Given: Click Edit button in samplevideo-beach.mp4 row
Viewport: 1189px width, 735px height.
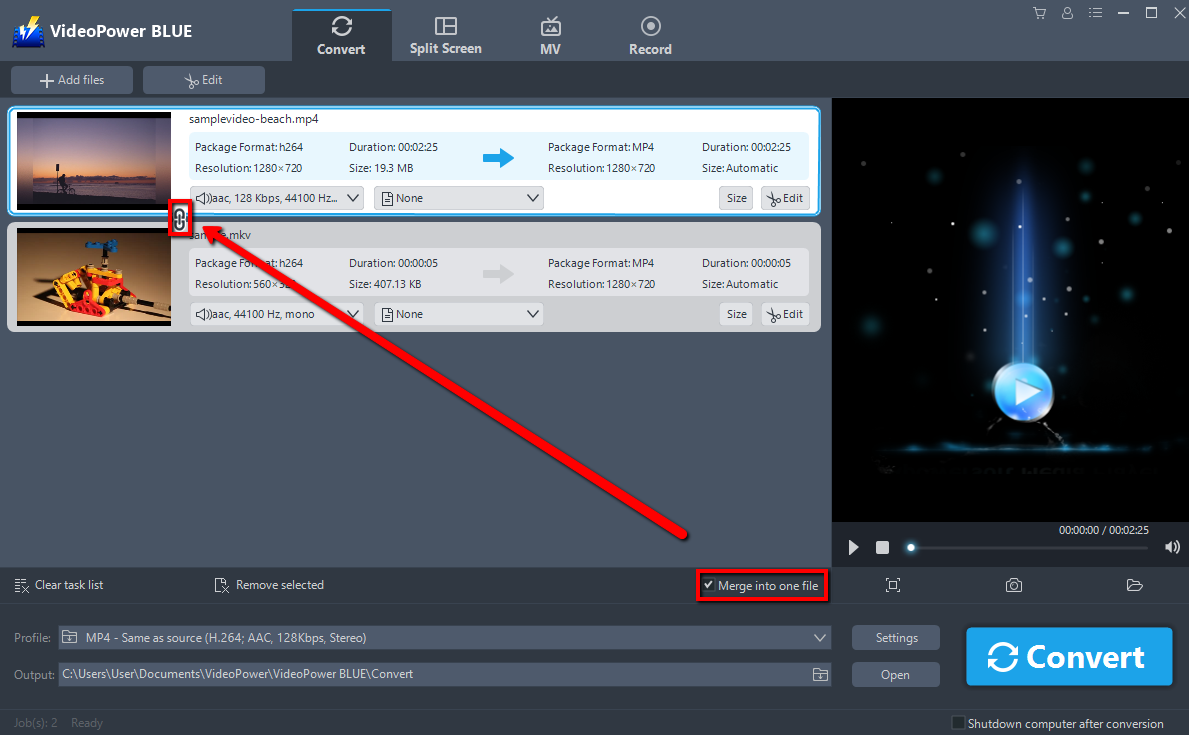Looking at the screenshot, I should click(785, 198).
